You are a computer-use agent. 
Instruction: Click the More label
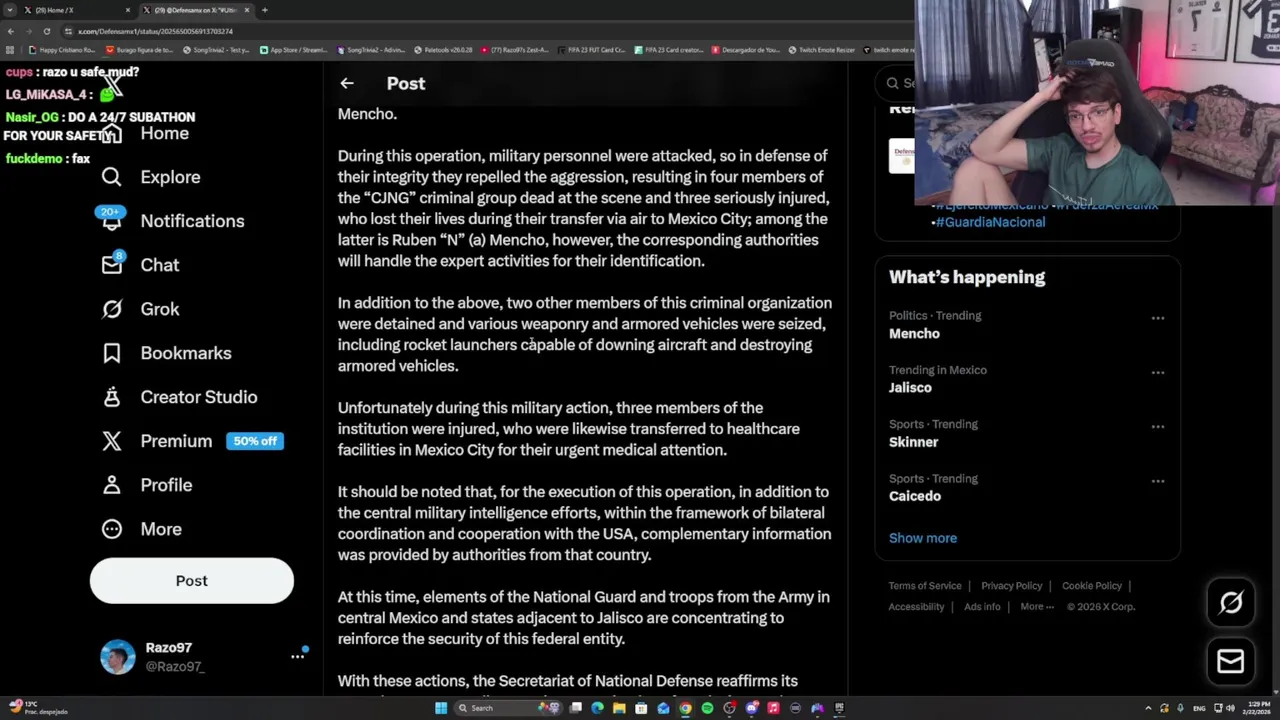click(x=161, y=529)
